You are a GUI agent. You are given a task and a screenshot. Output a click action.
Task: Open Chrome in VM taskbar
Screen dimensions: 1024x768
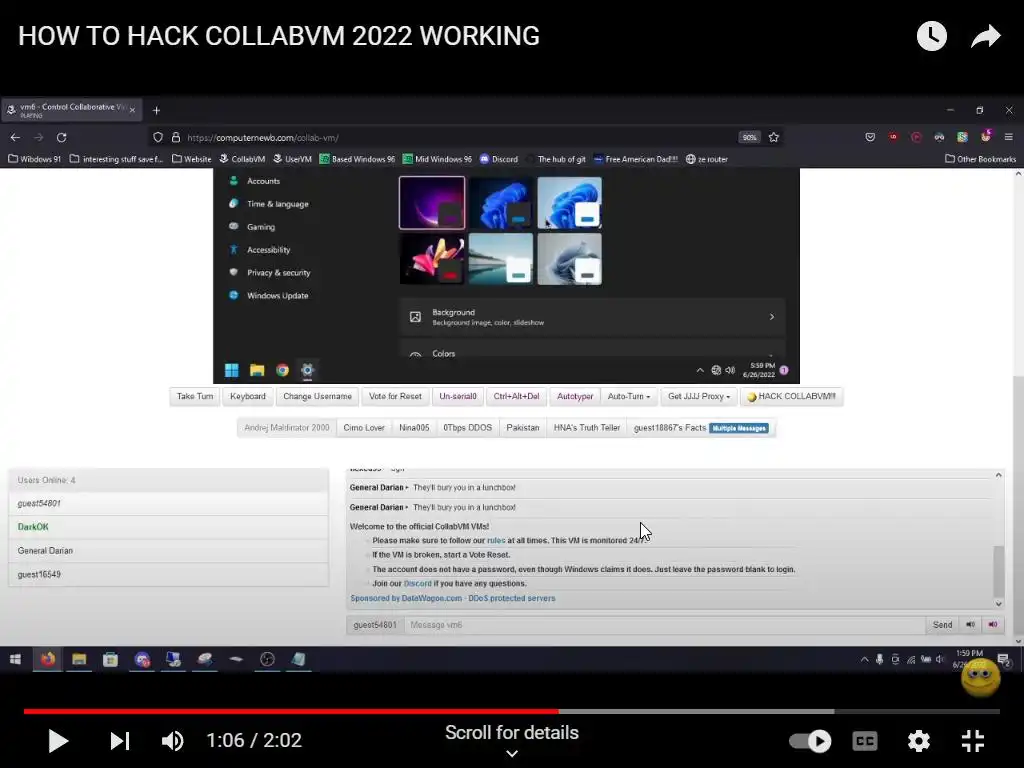(x=282, y=370)
